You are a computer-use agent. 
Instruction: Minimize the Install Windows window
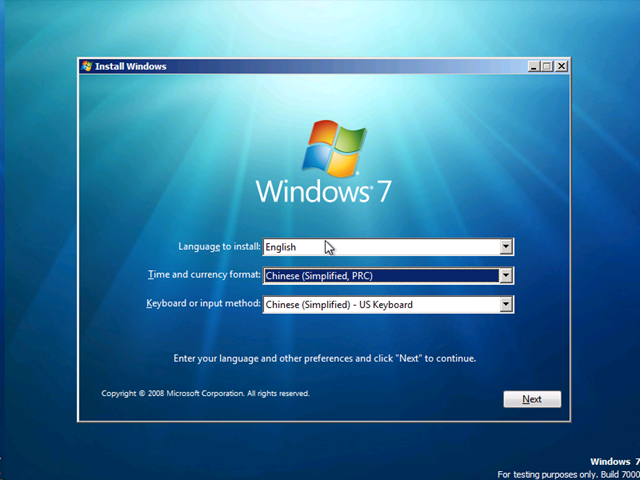[x=534, y=66]
